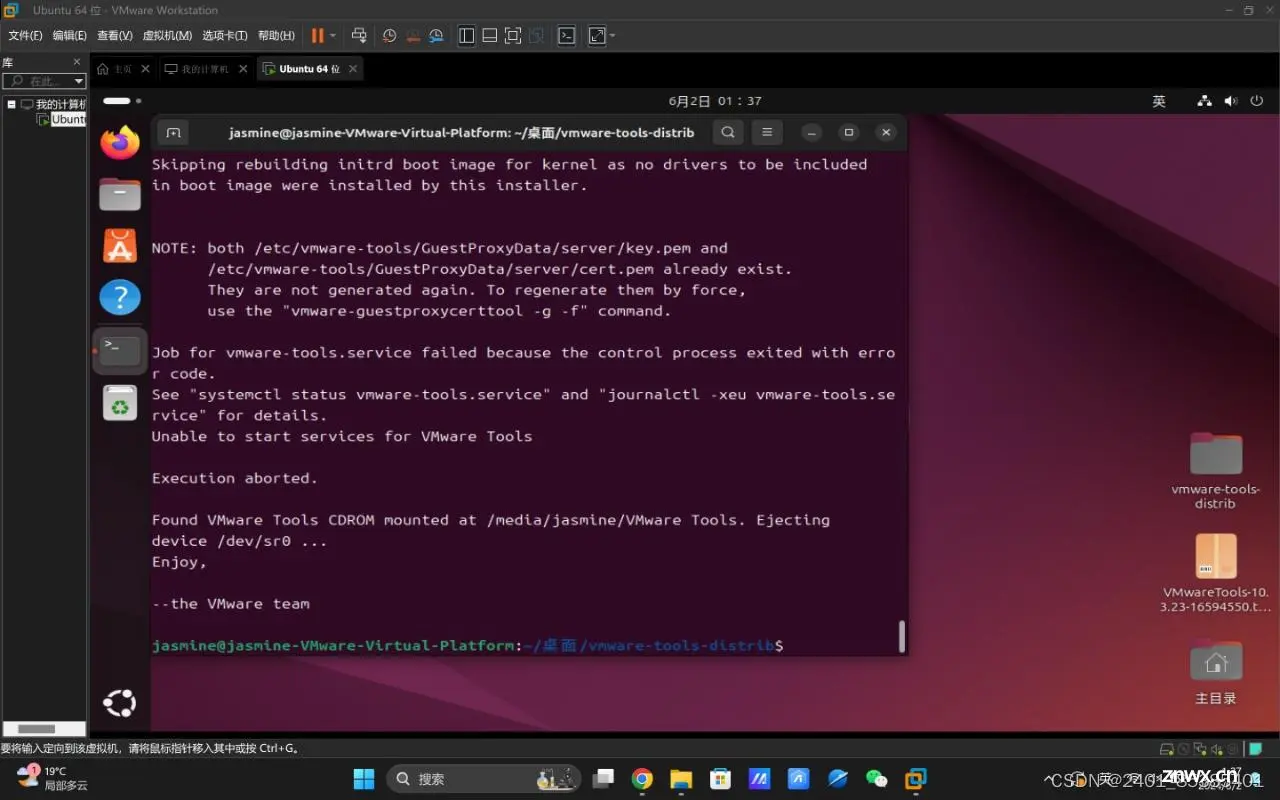Click Show Applications Ubuntu logo in dock
Image resolution: width=1280 pixels, height=800 pixels.
120,703
